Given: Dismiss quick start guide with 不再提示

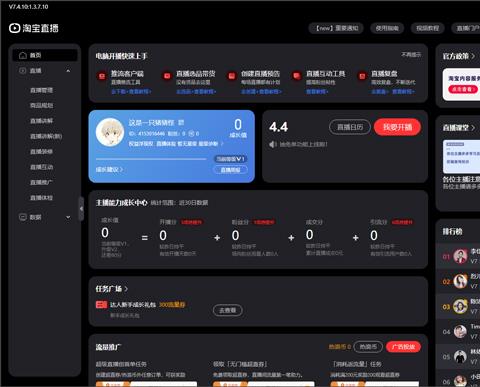Looking at the screenshot, I should click(x=411, y=54).
